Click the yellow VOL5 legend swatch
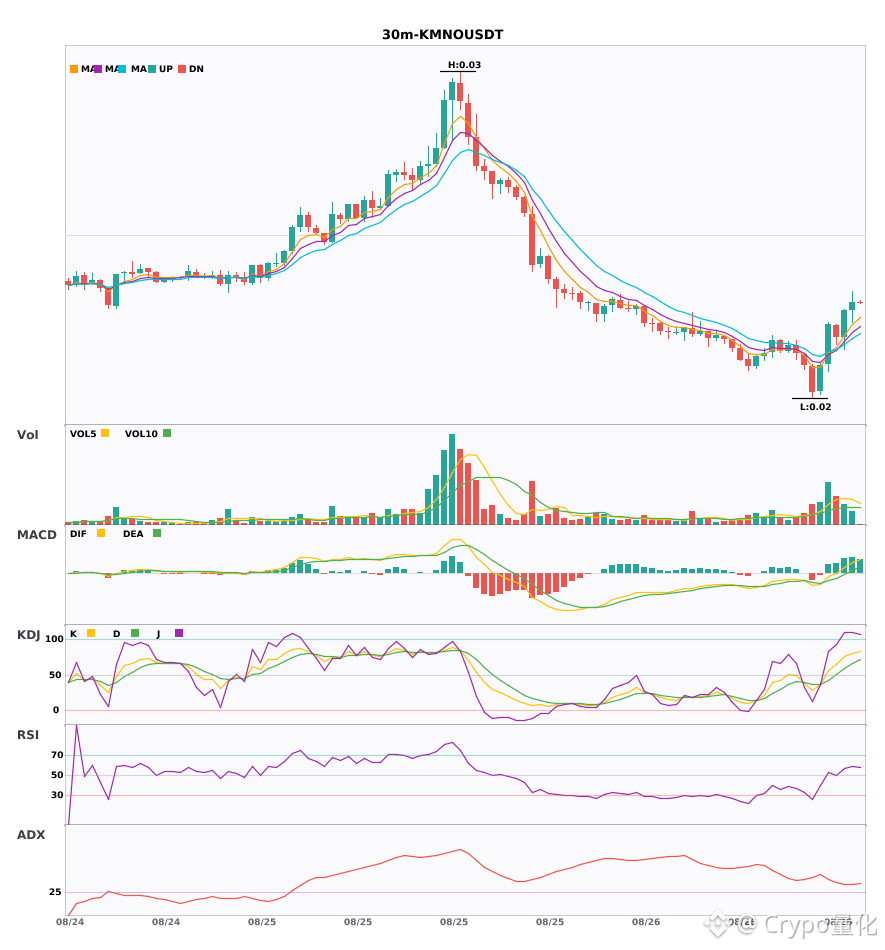 click(105, 433)
